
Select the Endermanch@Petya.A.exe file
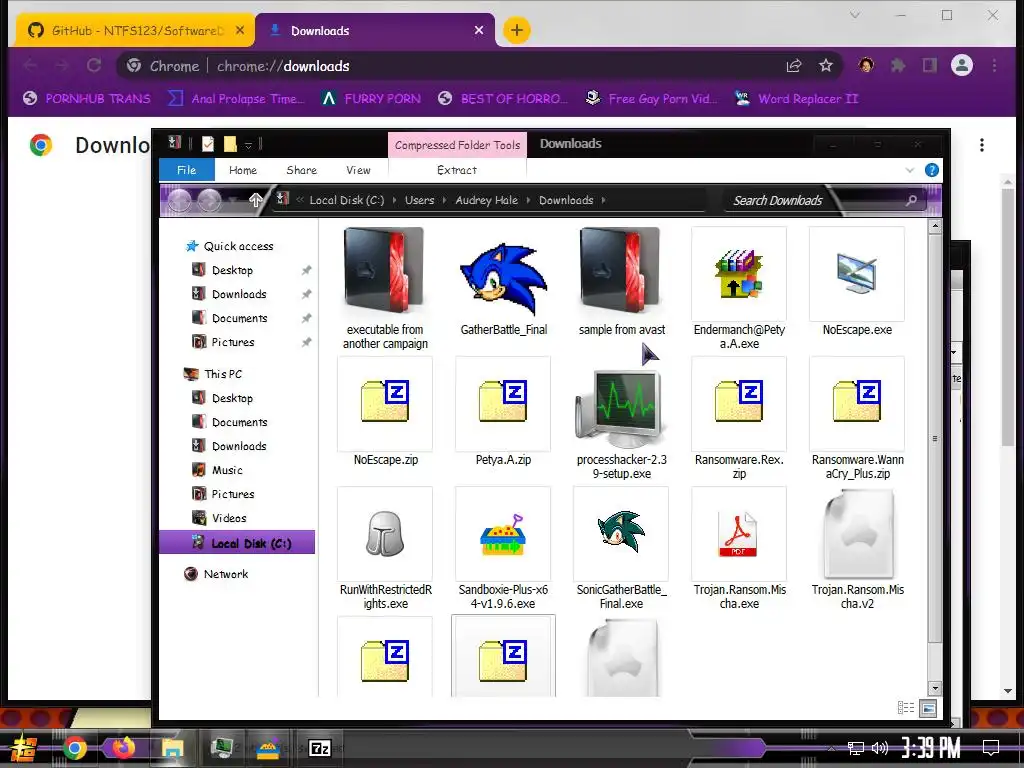(x=739, y=288)
